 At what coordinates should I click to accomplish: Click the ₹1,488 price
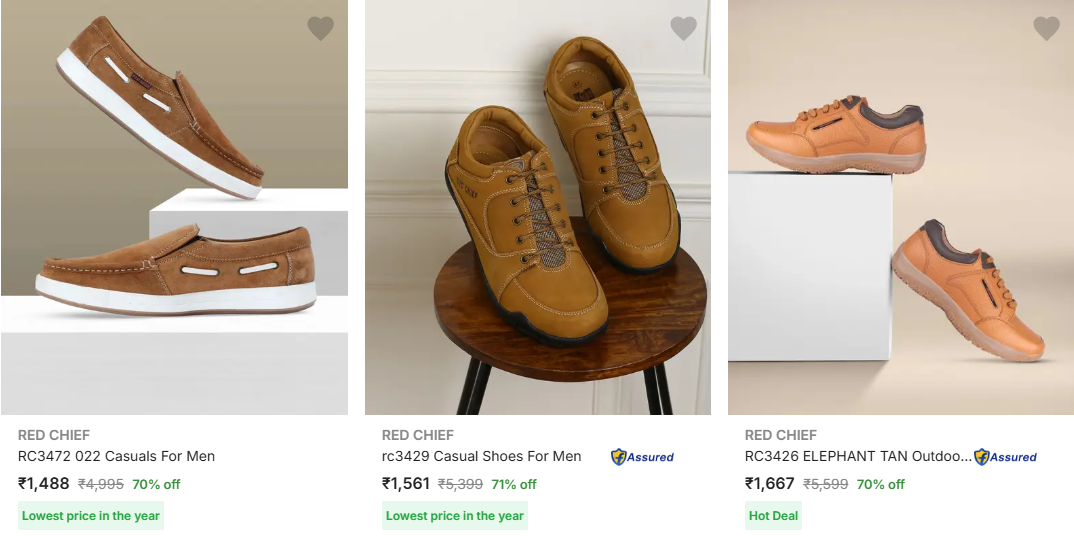(x=44, y=484)
